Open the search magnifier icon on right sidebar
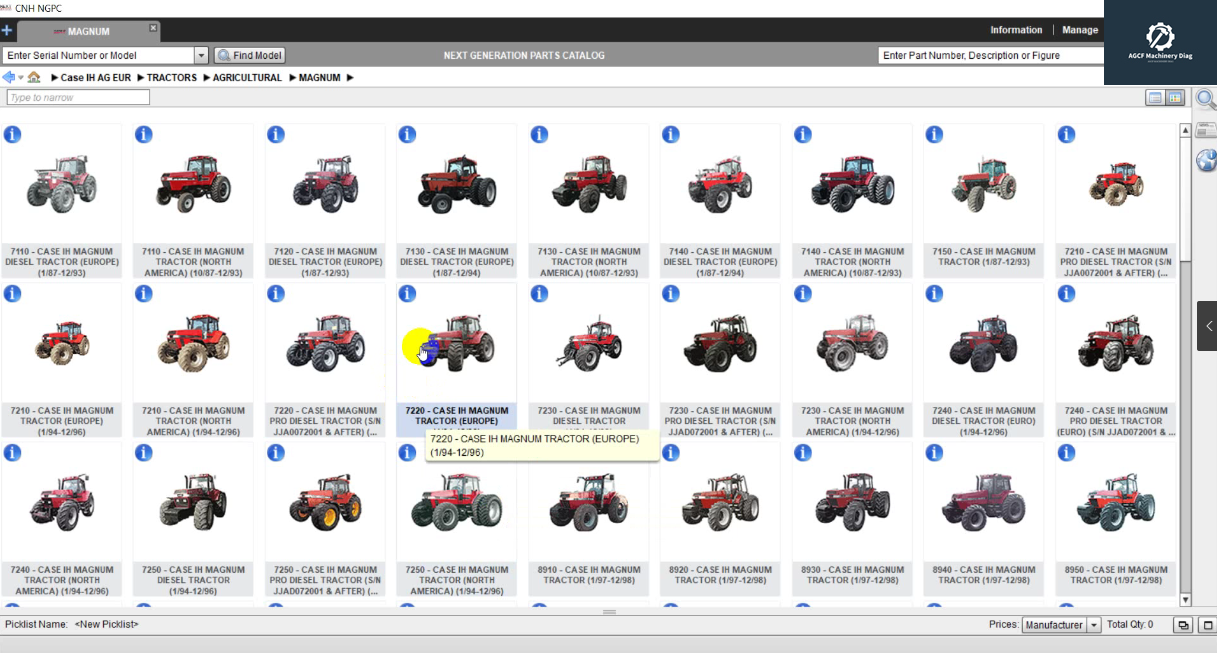1217x653 pixels. point(1206,99)
